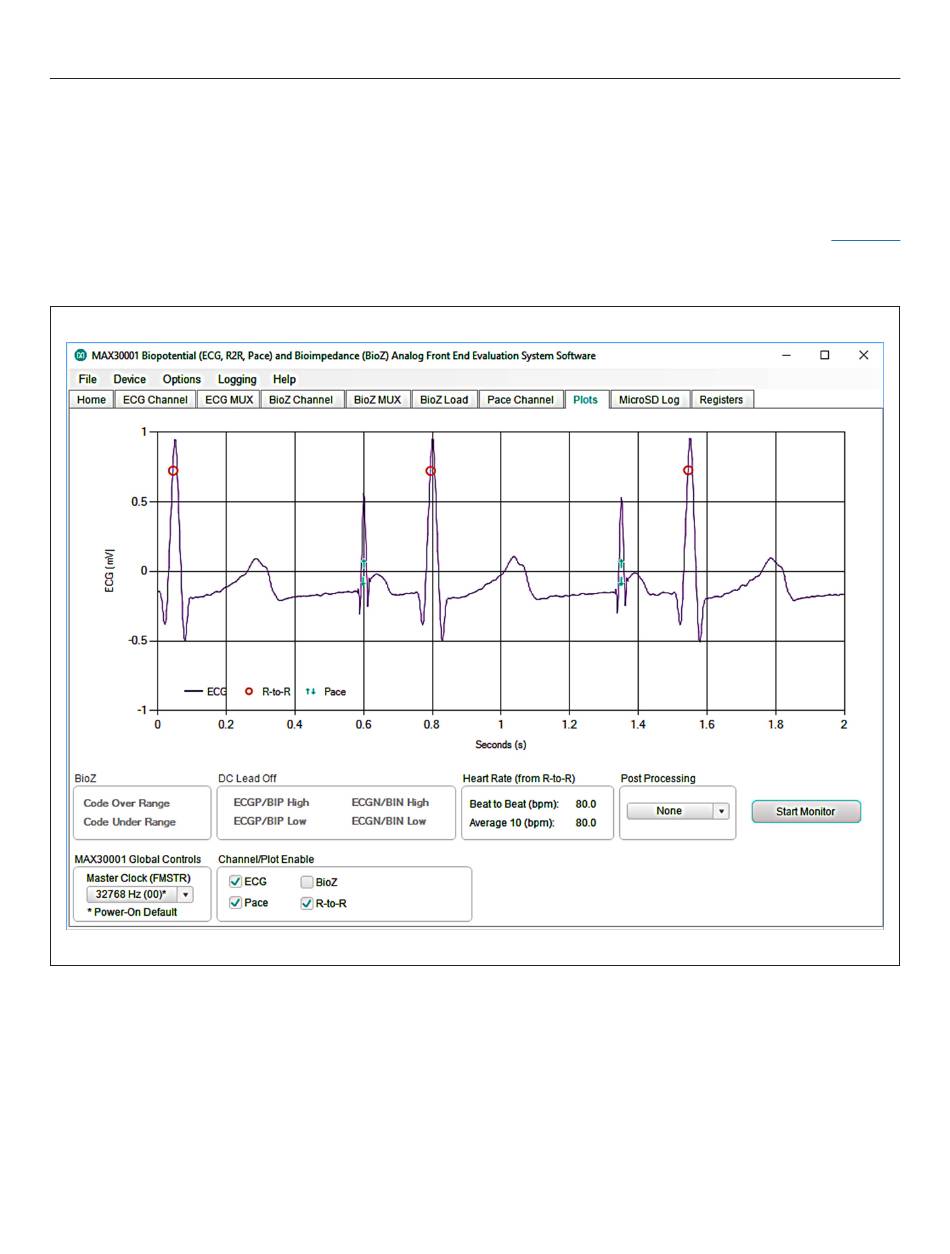Switch to the ECG MUX tab

229,400
